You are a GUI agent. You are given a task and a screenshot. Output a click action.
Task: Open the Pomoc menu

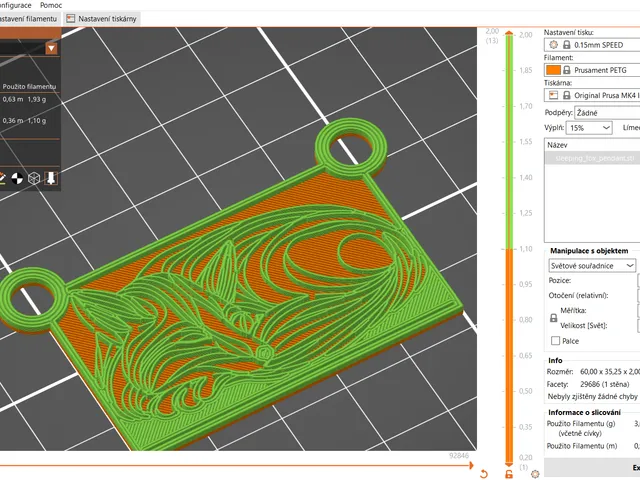click(x=51, y=5)
